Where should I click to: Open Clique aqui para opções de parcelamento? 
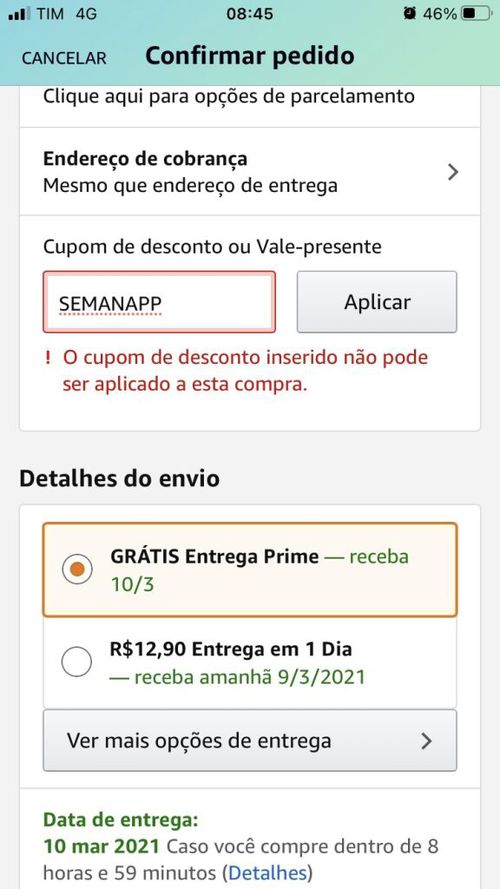[228, 96]
